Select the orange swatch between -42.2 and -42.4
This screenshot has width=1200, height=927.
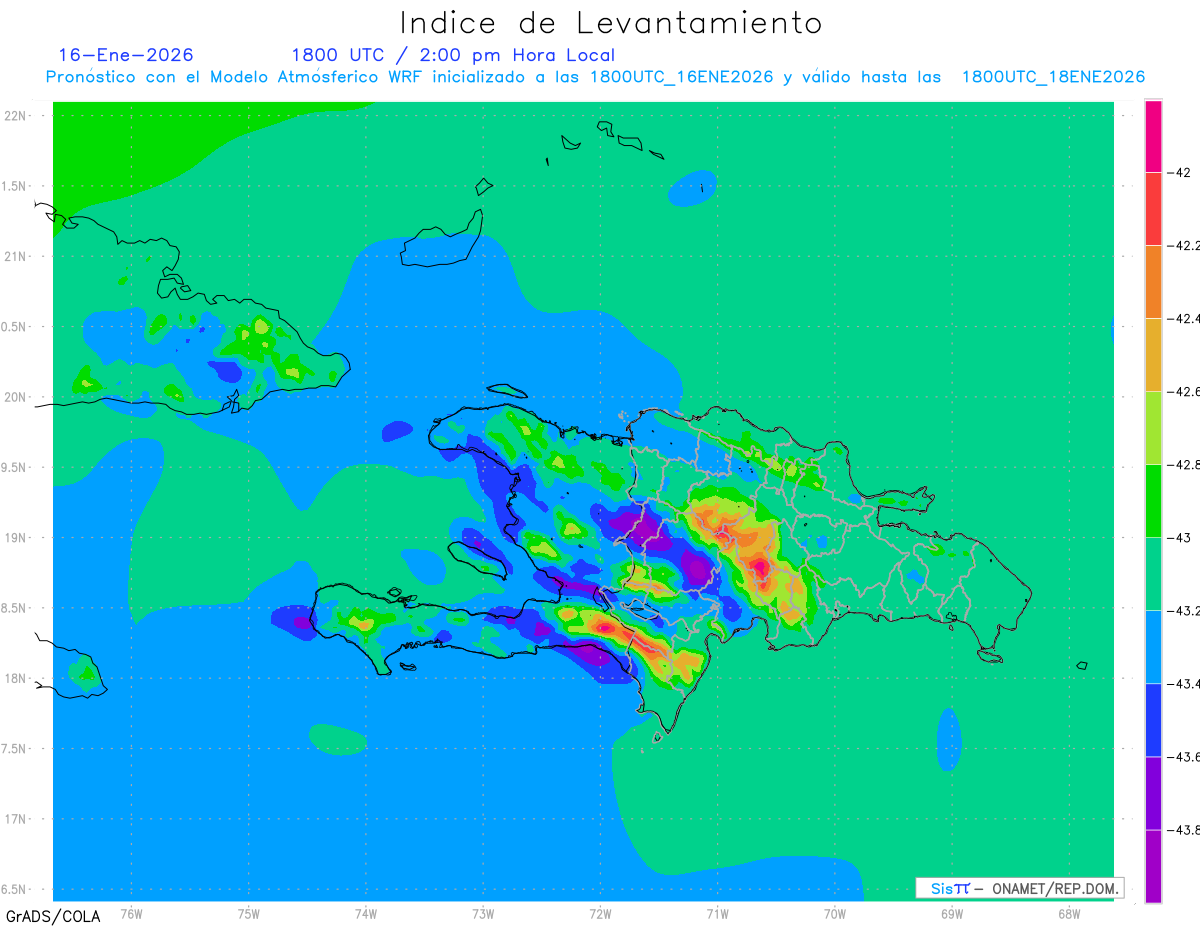coord(1153,282)
